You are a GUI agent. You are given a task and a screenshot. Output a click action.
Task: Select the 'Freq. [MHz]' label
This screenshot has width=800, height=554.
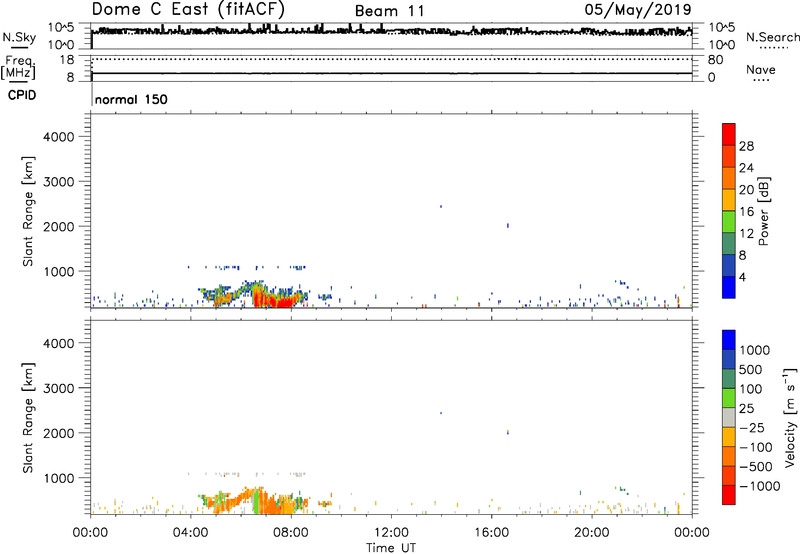tap(19, 67)
